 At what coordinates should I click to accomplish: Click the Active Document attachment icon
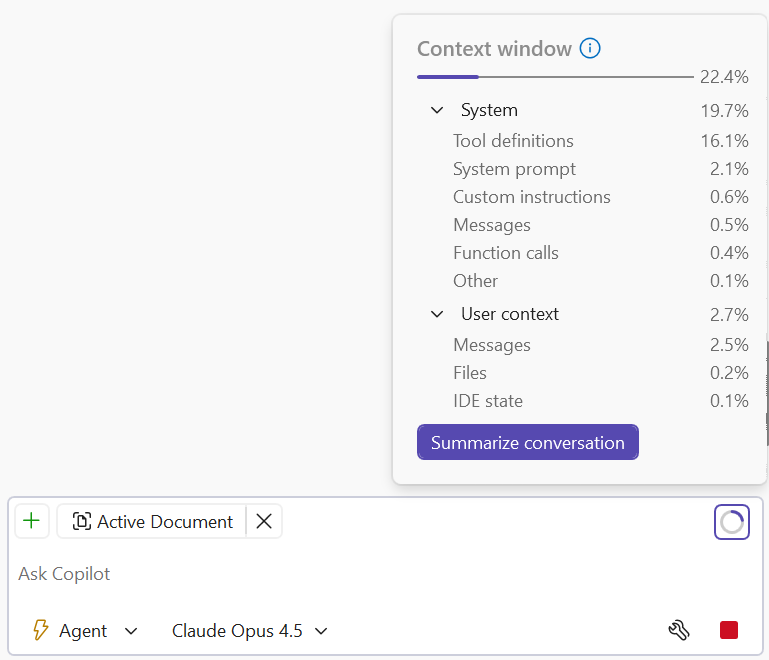pos(82,522)
